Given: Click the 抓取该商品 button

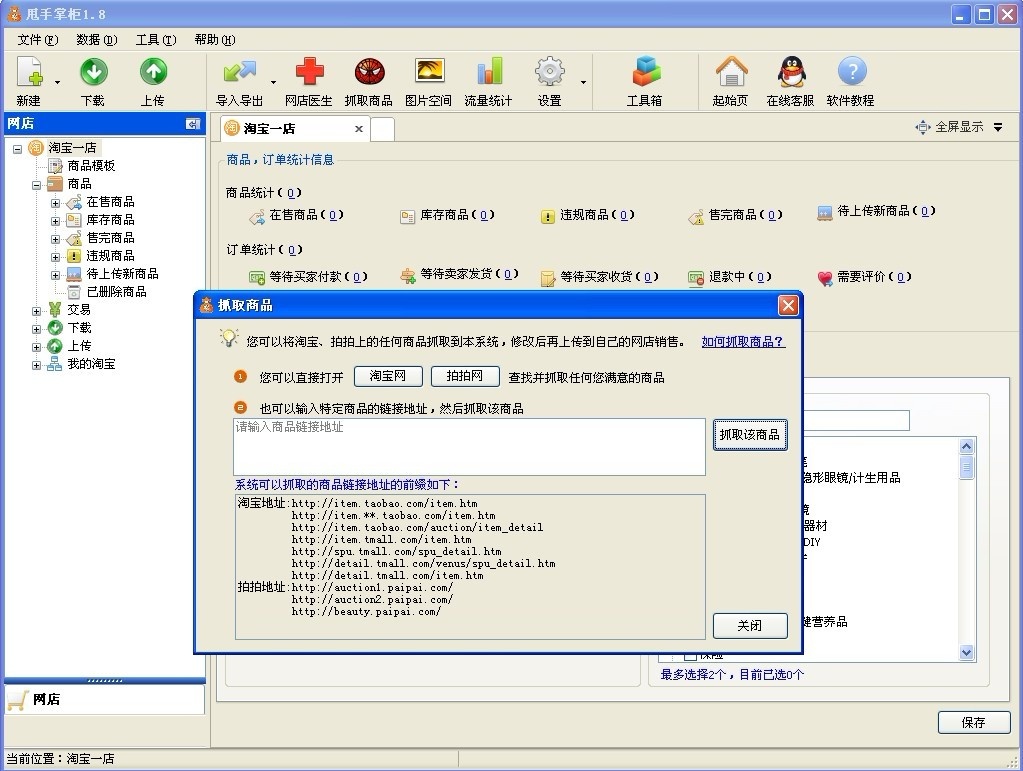Looking at the screenshot, I should coord(750,434).
